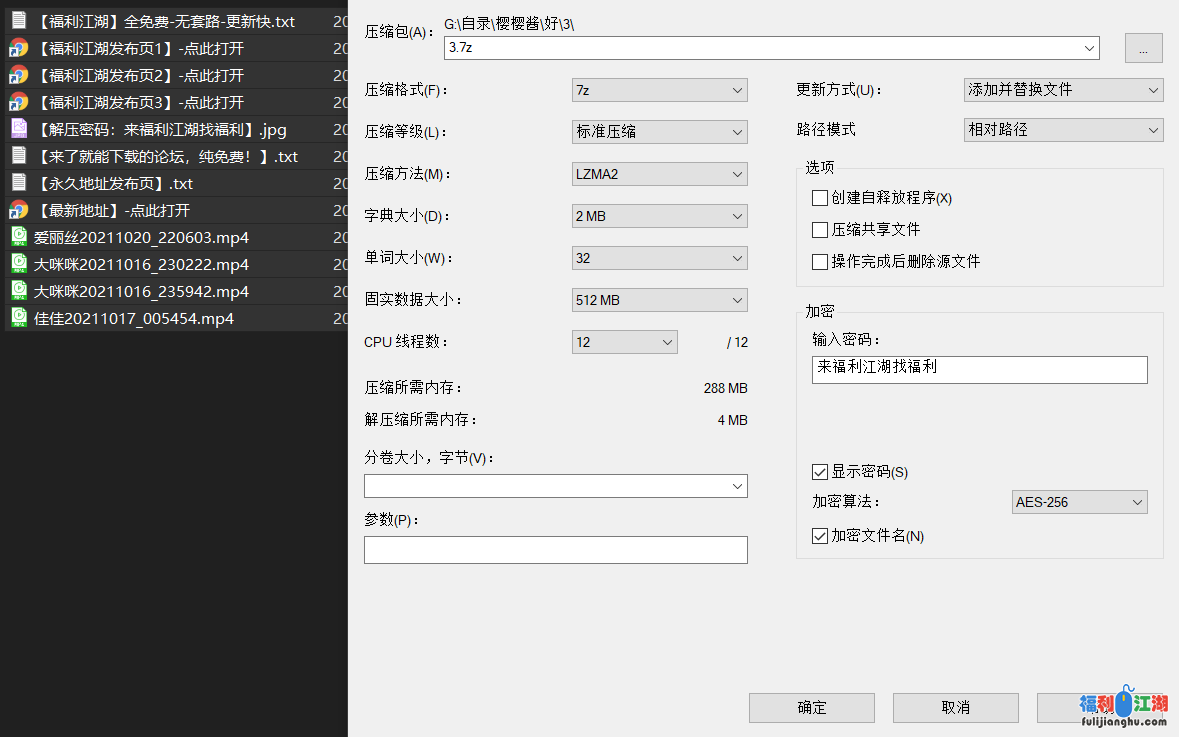Toggle the 压缩共享文件 checkbox
The image size is (1179, 737).
(x=820, y=230)
